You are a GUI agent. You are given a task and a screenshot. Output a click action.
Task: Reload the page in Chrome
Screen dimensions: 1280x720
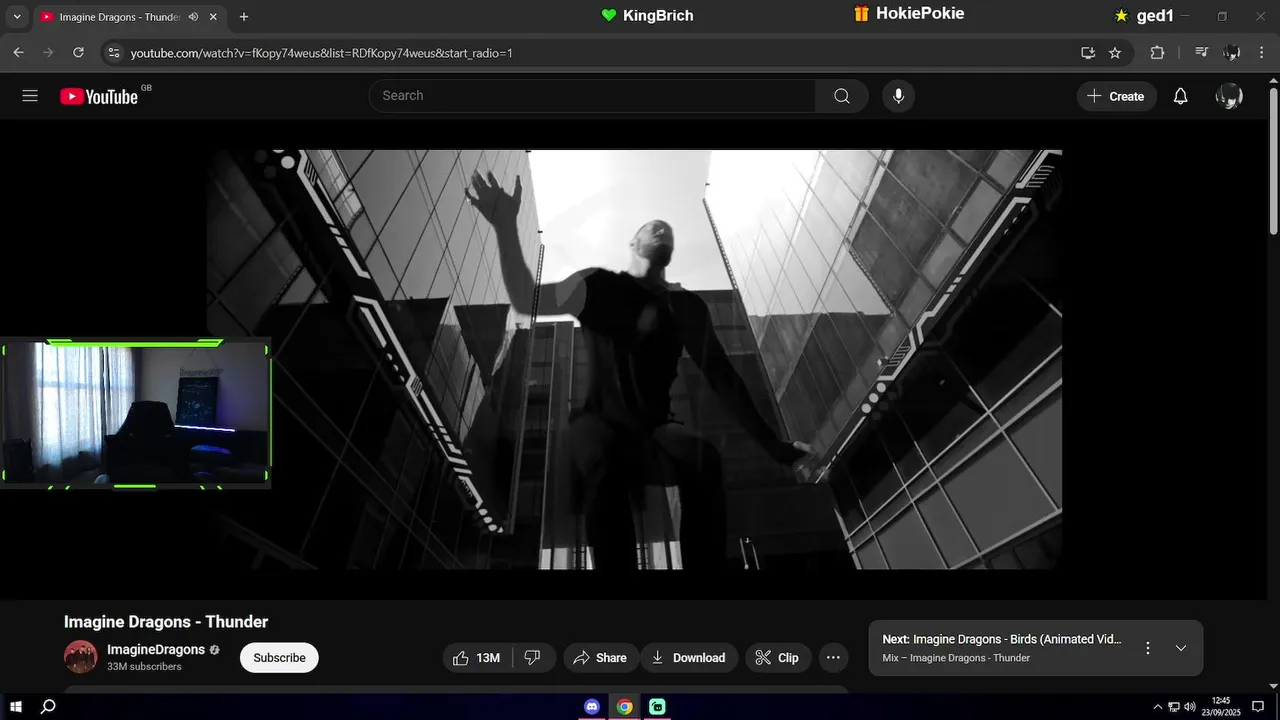click(78, 52)
